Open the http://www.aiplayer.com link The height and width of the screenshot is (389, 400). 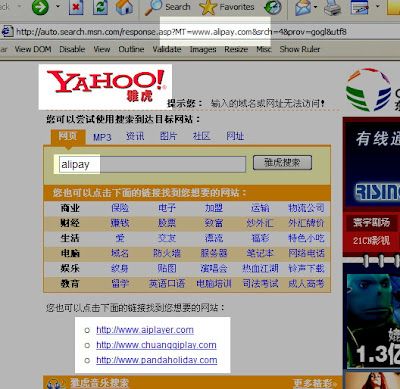tap(145, 330)
